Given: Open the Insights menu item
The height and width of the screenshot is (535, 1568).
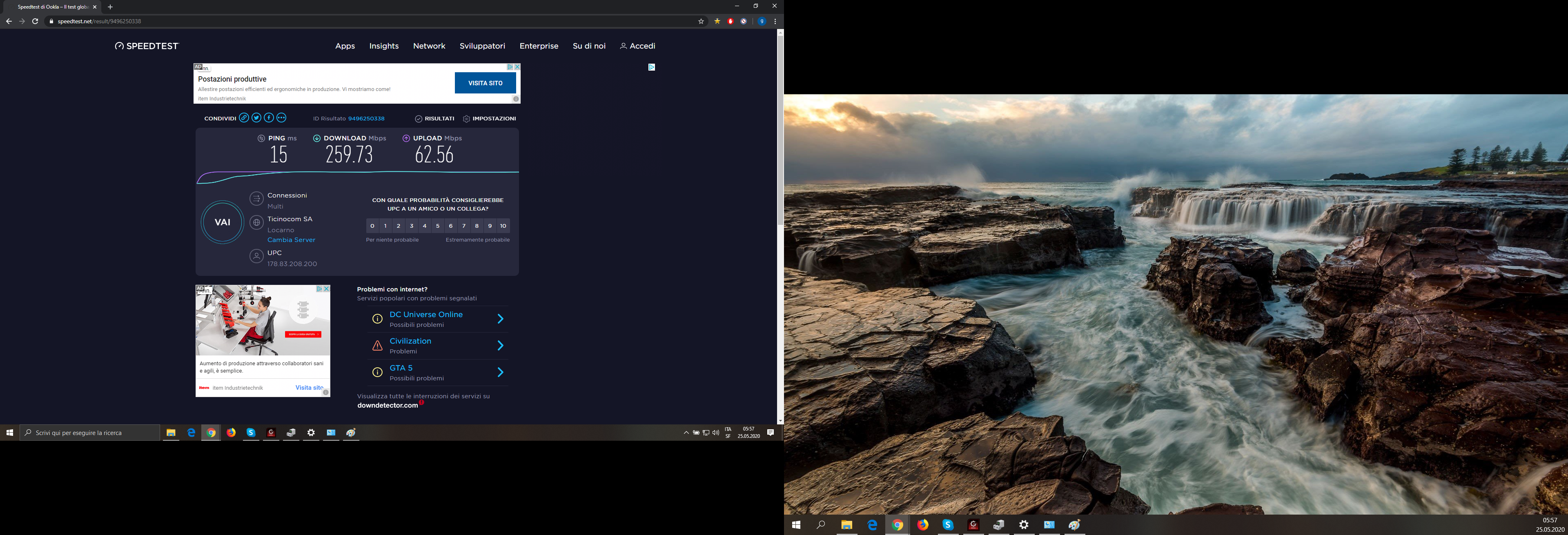Looking at the screenshot, I should [x=383, y=46].
